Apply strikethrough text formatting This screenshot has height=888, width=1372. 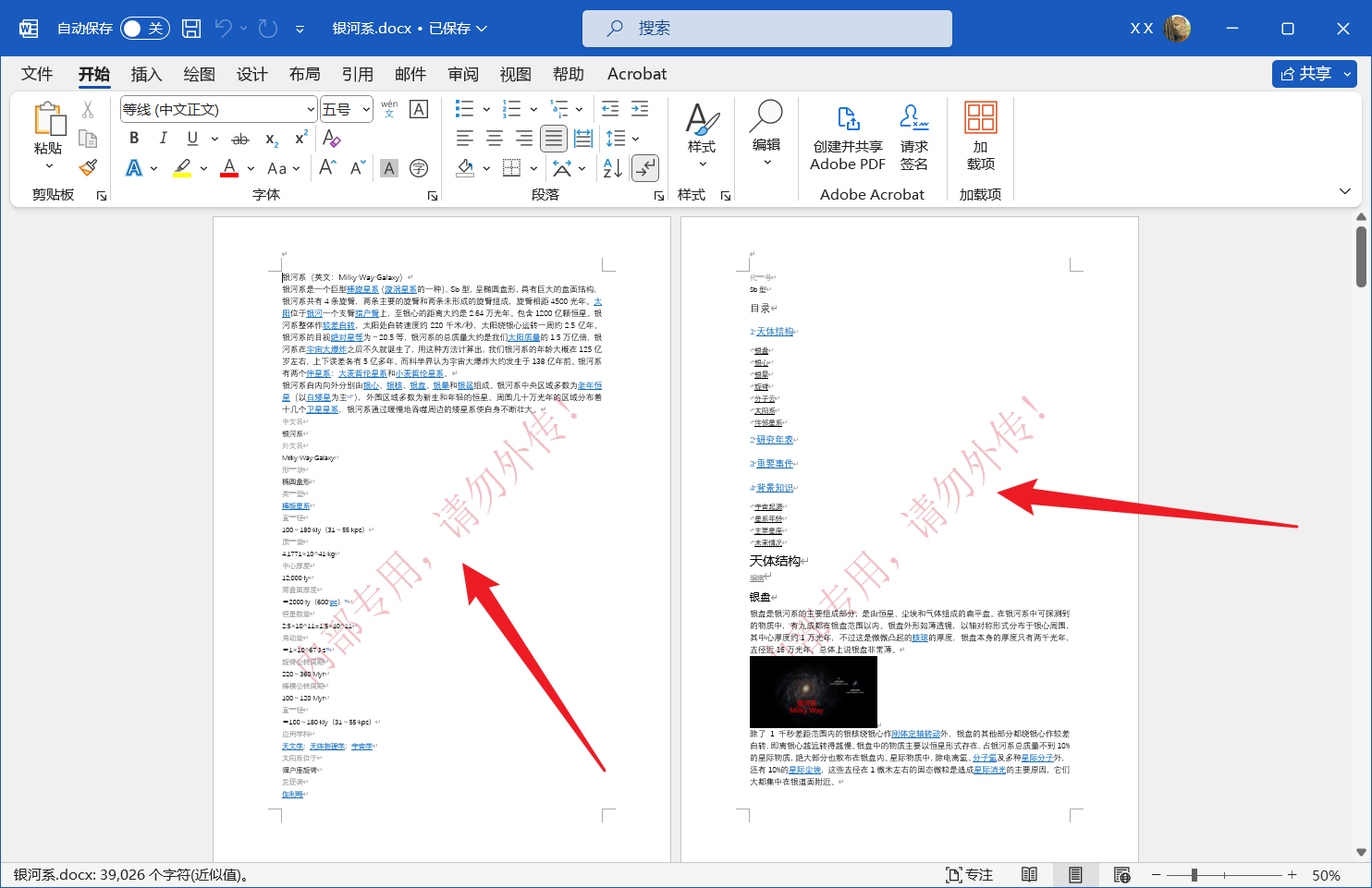239,139
